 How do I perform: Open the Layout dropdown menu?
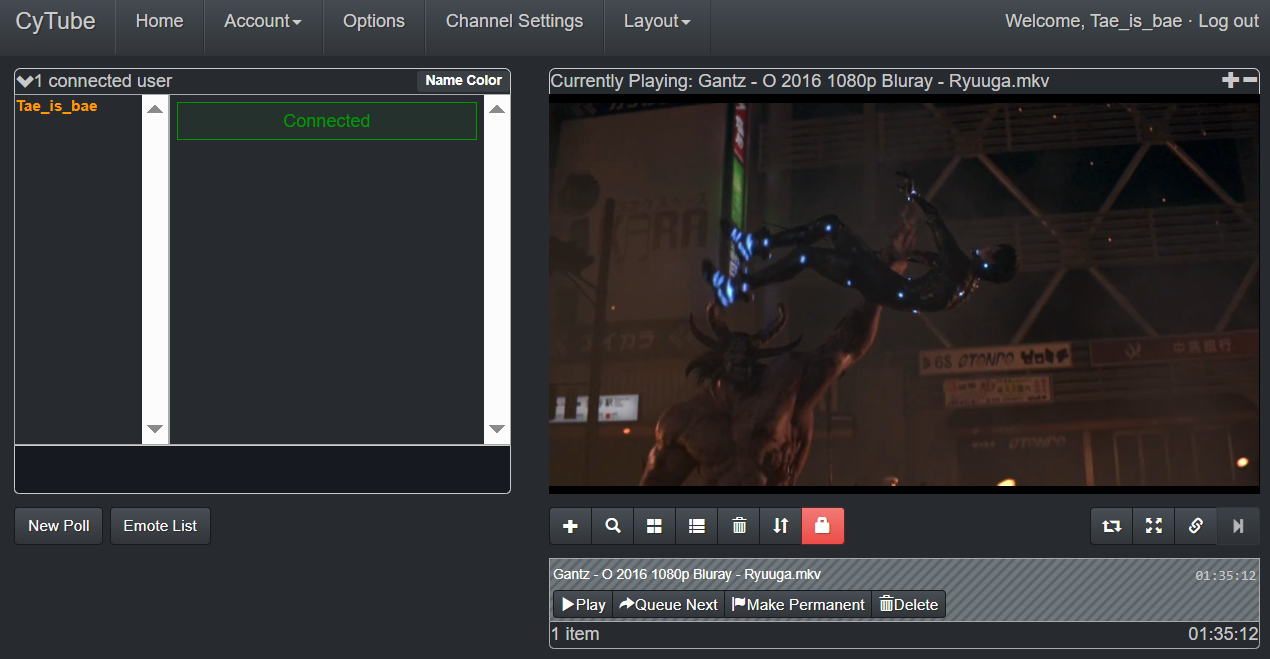[x=657, y=21]
